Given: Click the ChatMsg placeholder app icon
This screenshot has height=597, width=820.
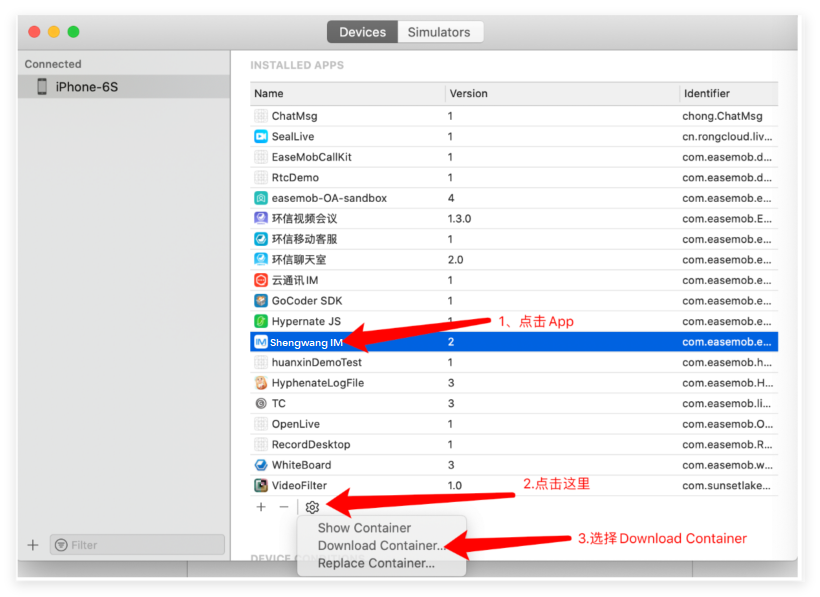Looking at the screenshot, I should [260, 116].
